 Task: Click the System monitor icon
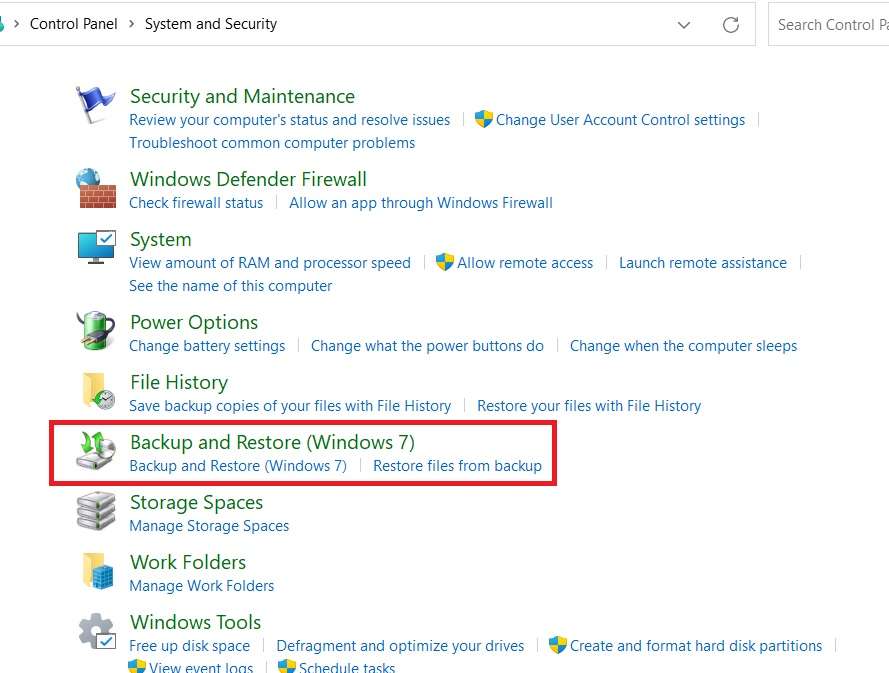tap(96, 247)
